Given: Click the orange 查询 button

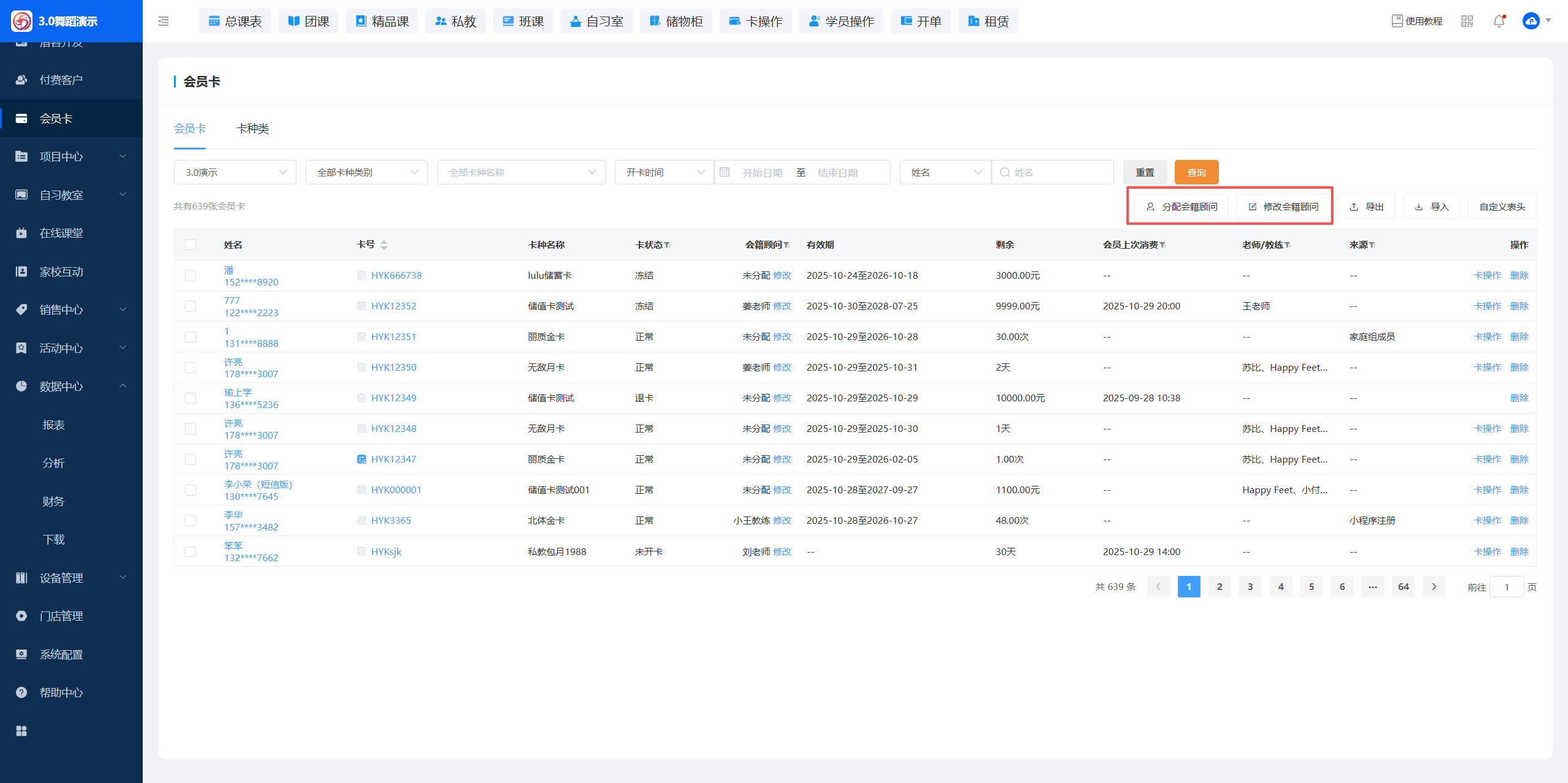Looking at the screenshot, I should tap(1196, 173).
